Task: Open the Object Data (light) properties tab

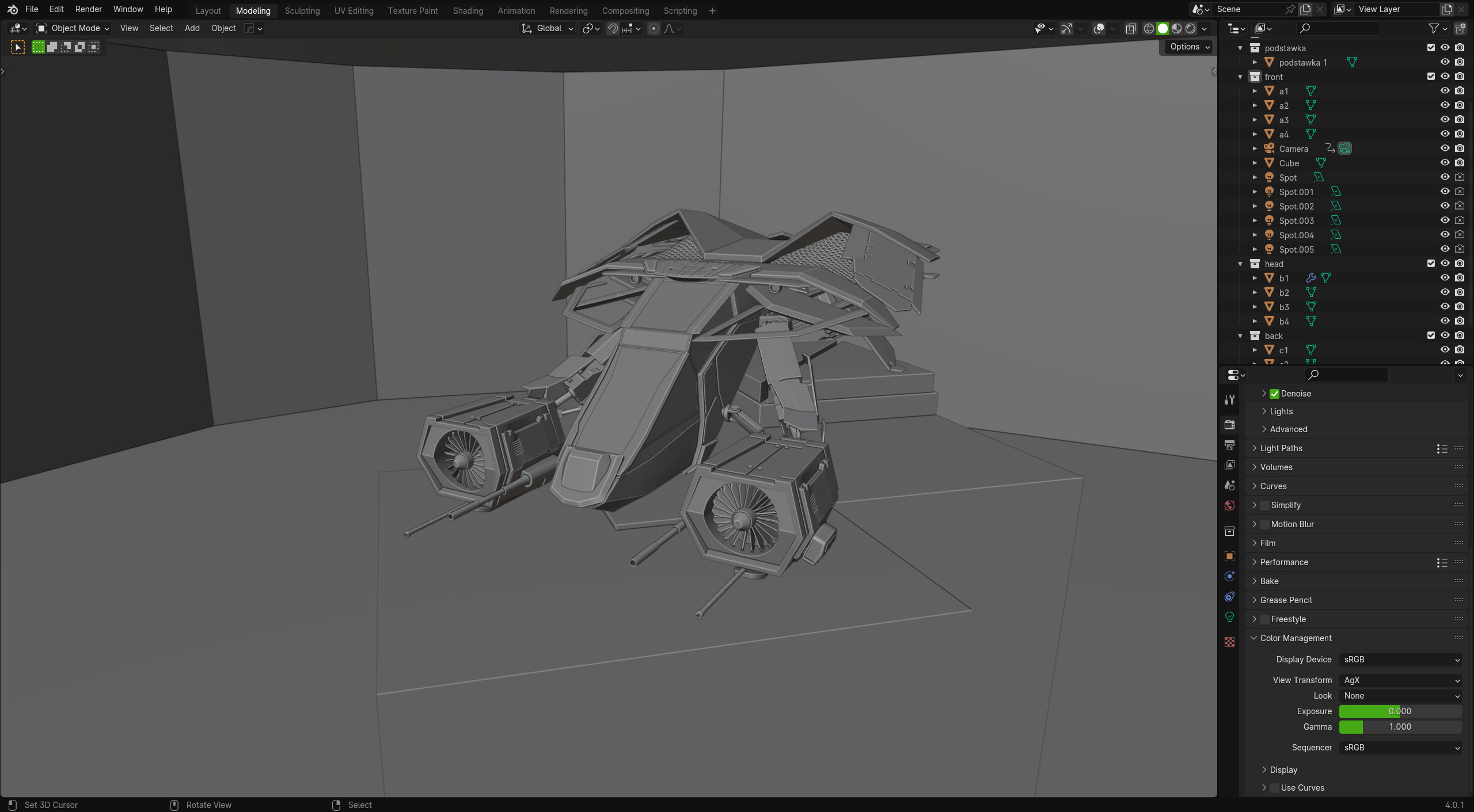Action: point(1229,617)
